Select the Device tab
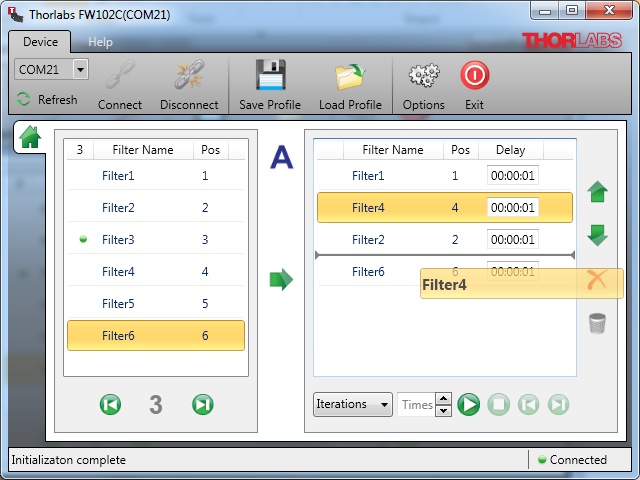 40,42
